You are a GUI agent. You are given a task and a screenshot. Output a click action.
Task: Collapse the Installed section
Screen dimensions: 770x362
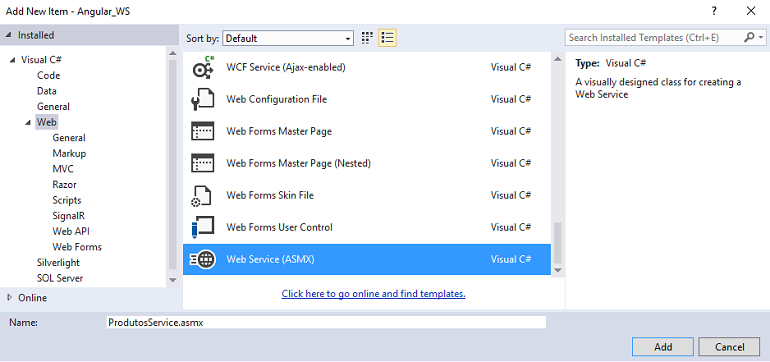click(8, 35)
